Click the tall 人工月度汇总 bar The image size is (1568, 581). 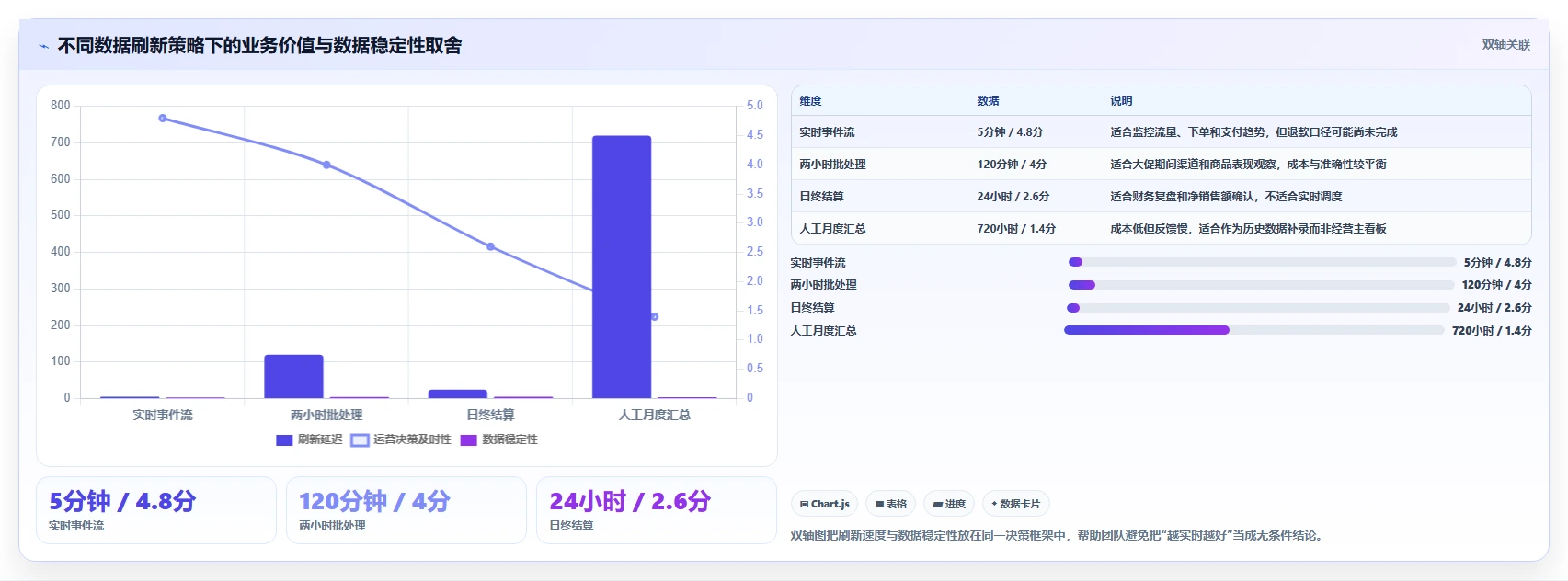pos(622,267)
